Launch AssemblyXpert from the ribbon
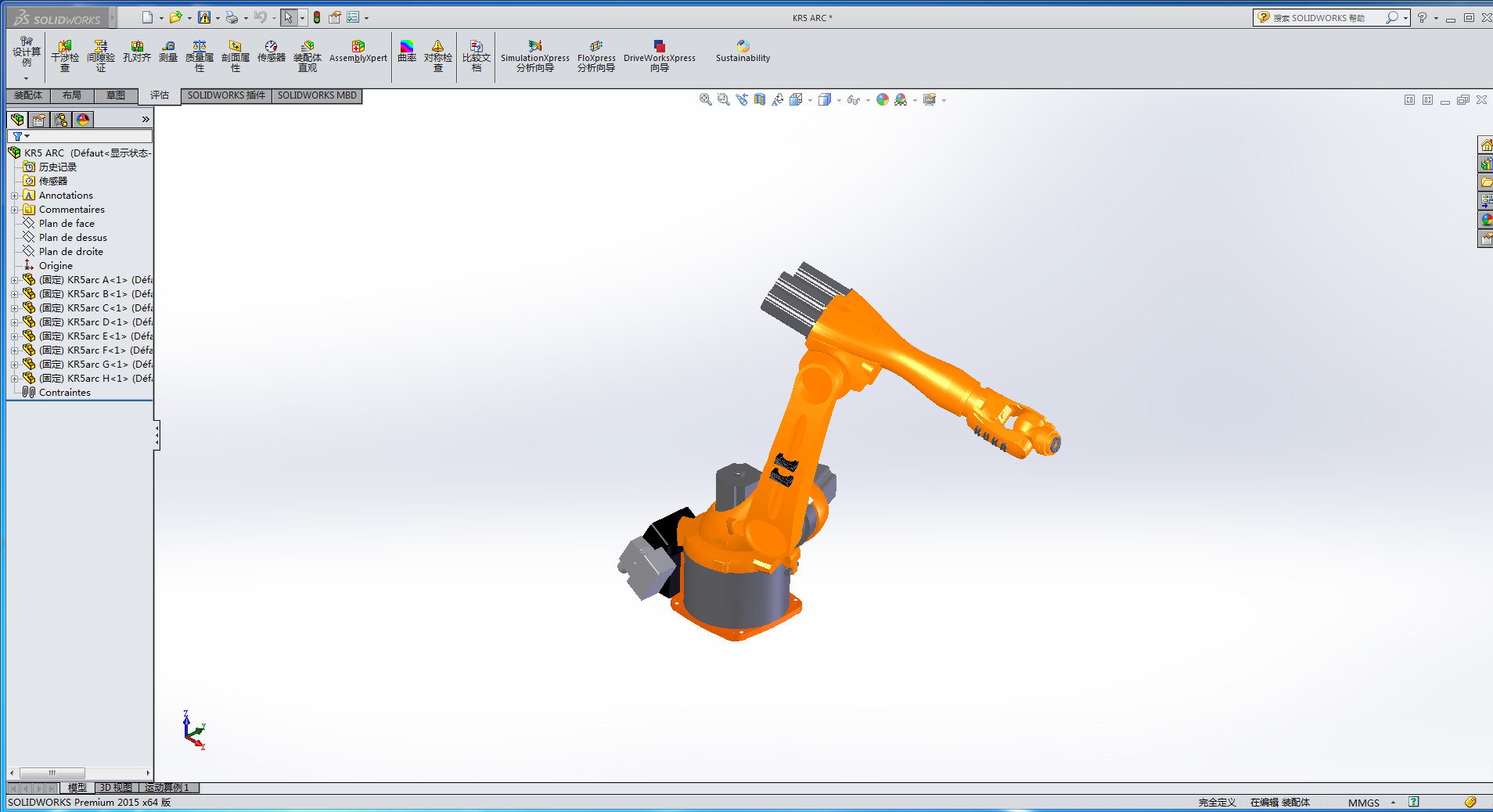Screen dimensions: 1493x812 (358, 52)
